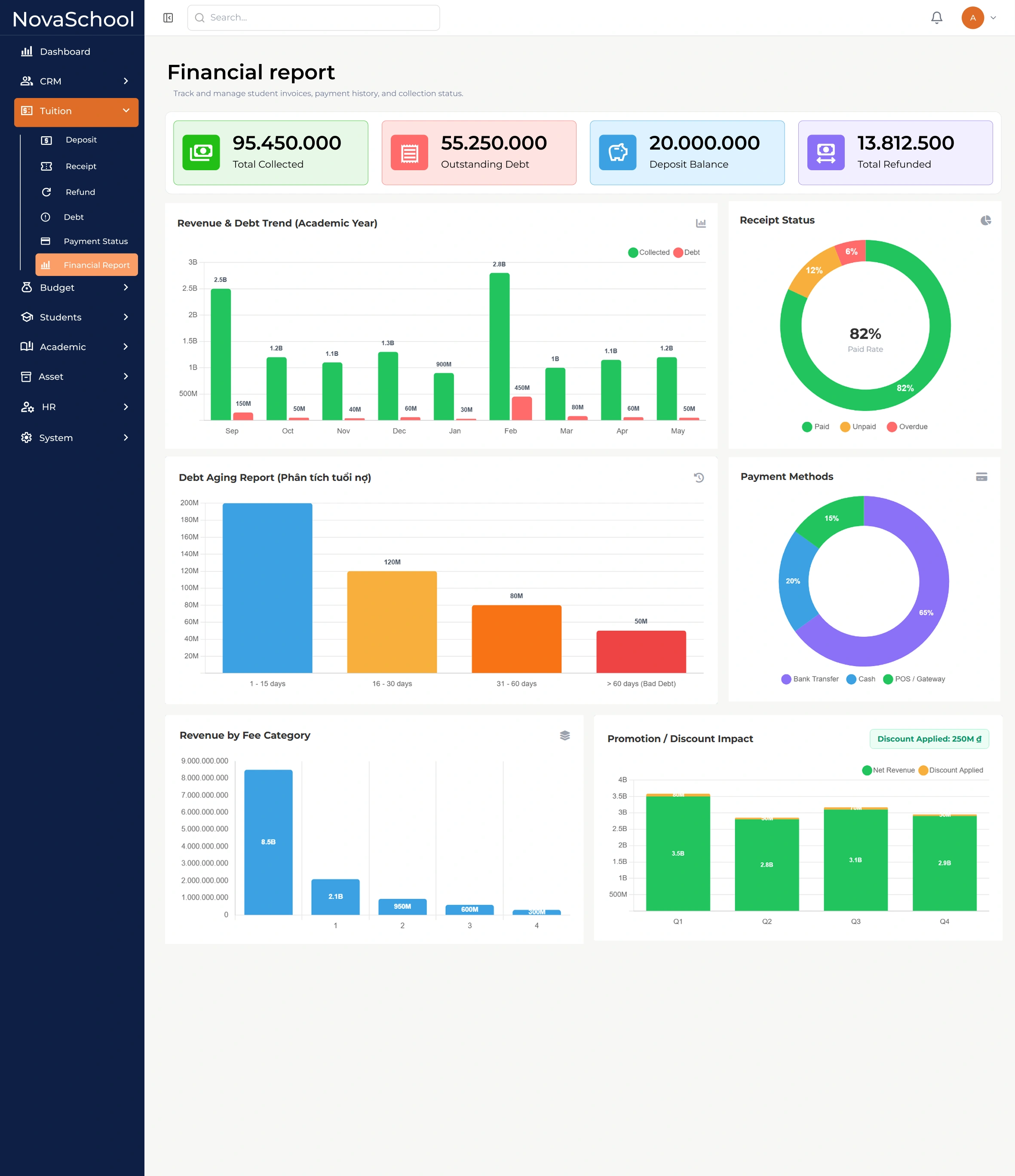Toggle the Collected series legend
Image resolution: width=1015 pixels, height=1176 pixels.
[x=649, y=253]
